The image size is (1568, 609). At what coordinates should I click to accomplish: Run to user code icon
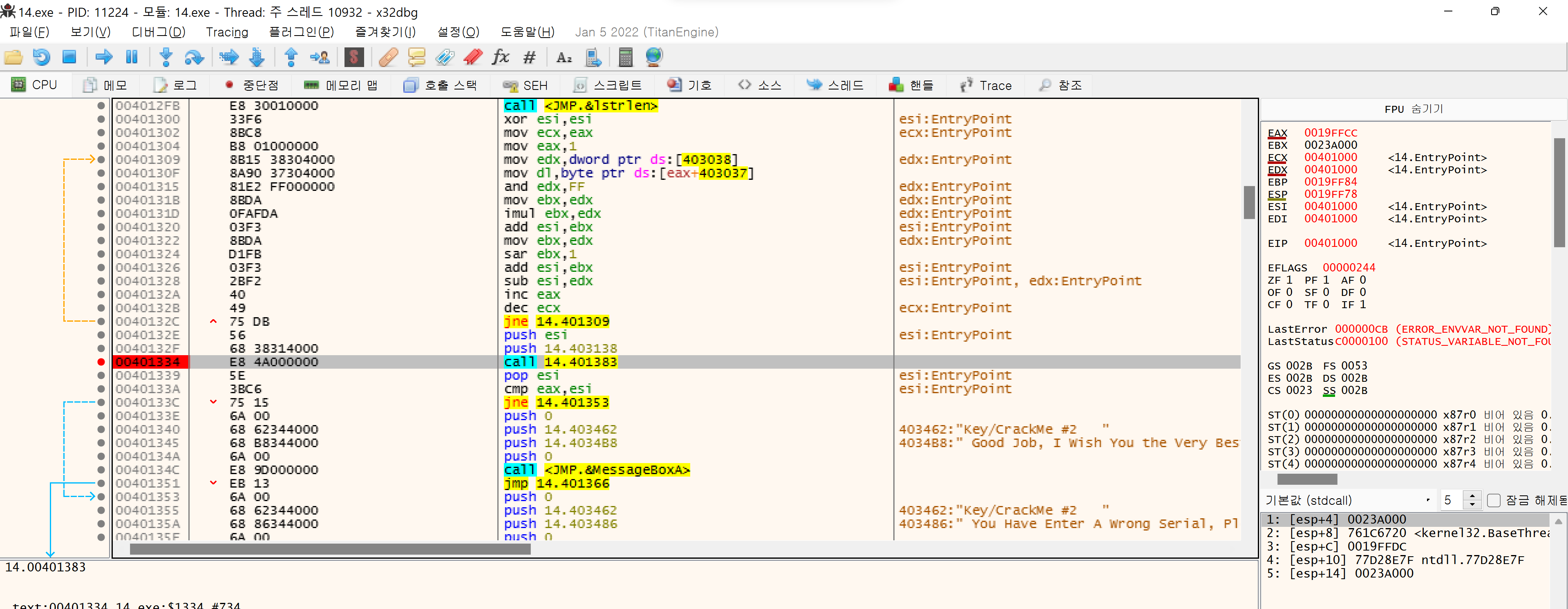(x=320, y=57)
